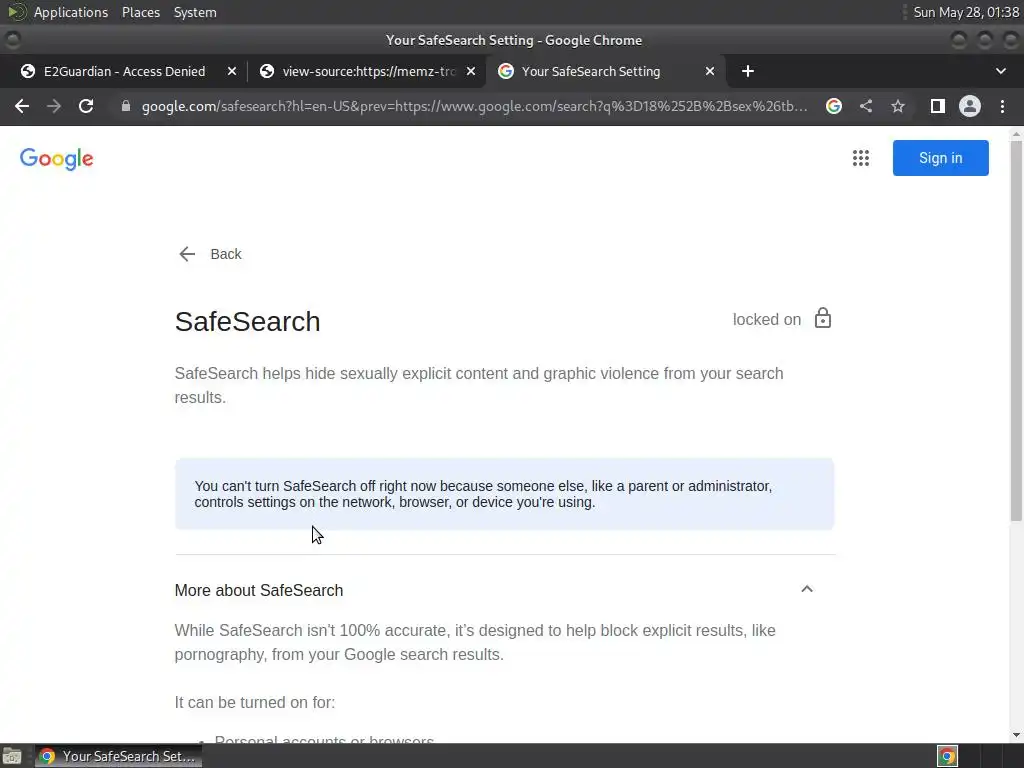
Task: Collapse the More about SafeSearch section
Action: click(x=807, y=589)
